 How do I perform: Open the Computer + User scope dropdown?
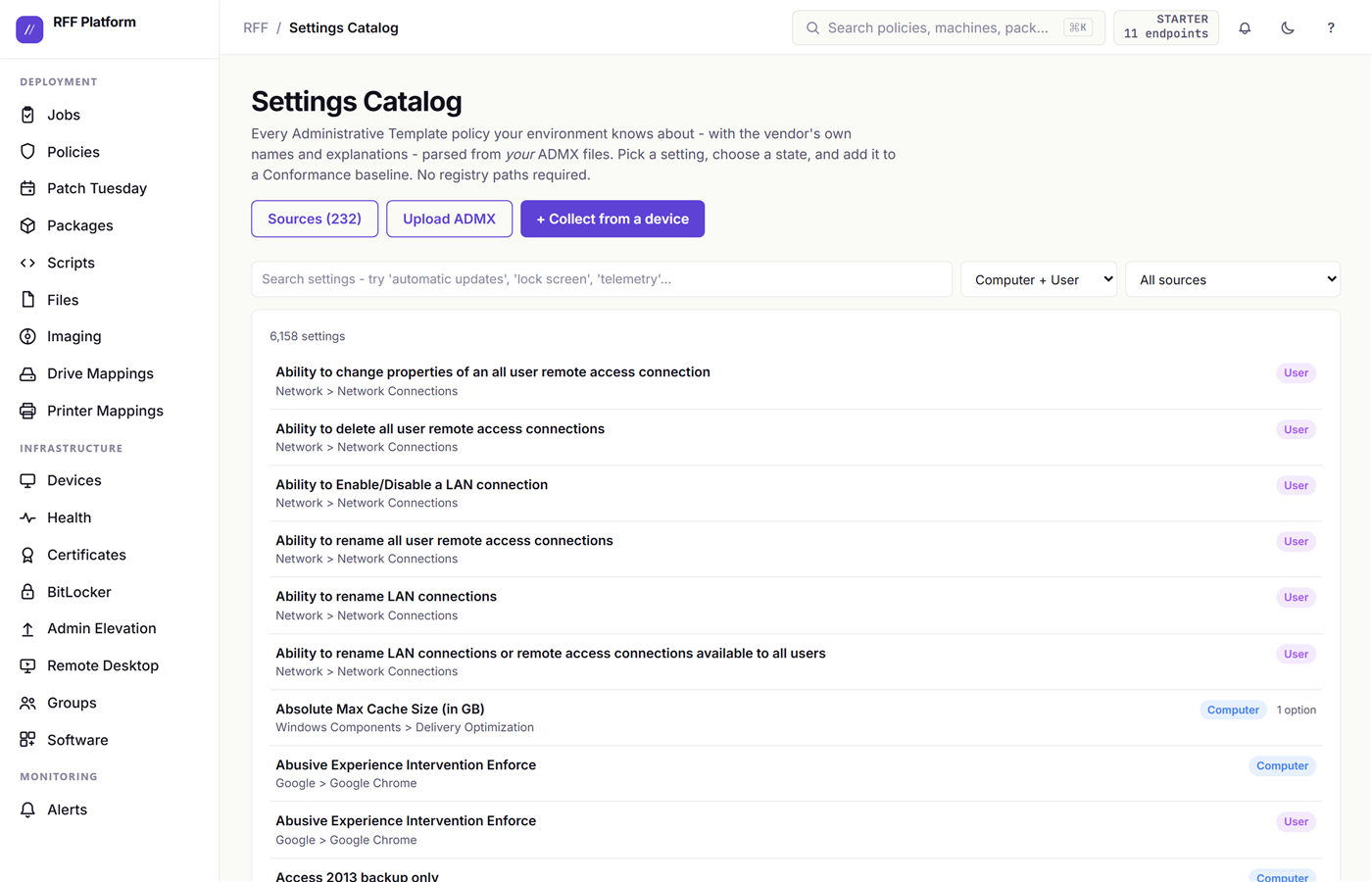[x=1039, y=279]
